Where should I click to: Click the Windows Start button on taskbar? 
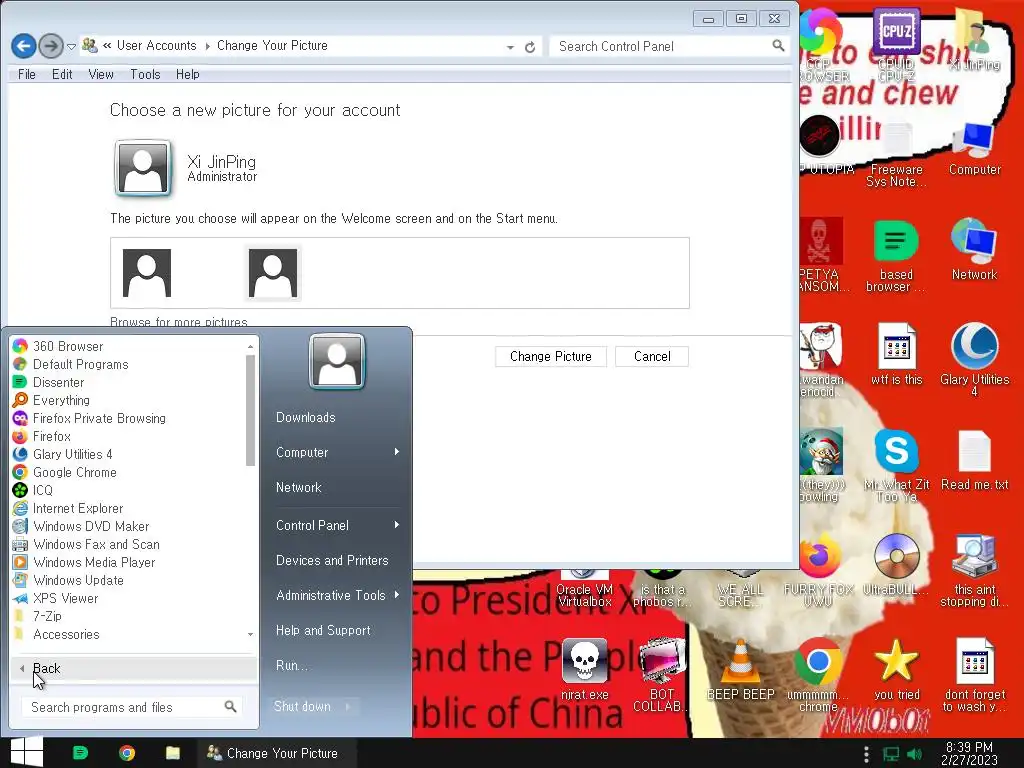coord(27,752)
